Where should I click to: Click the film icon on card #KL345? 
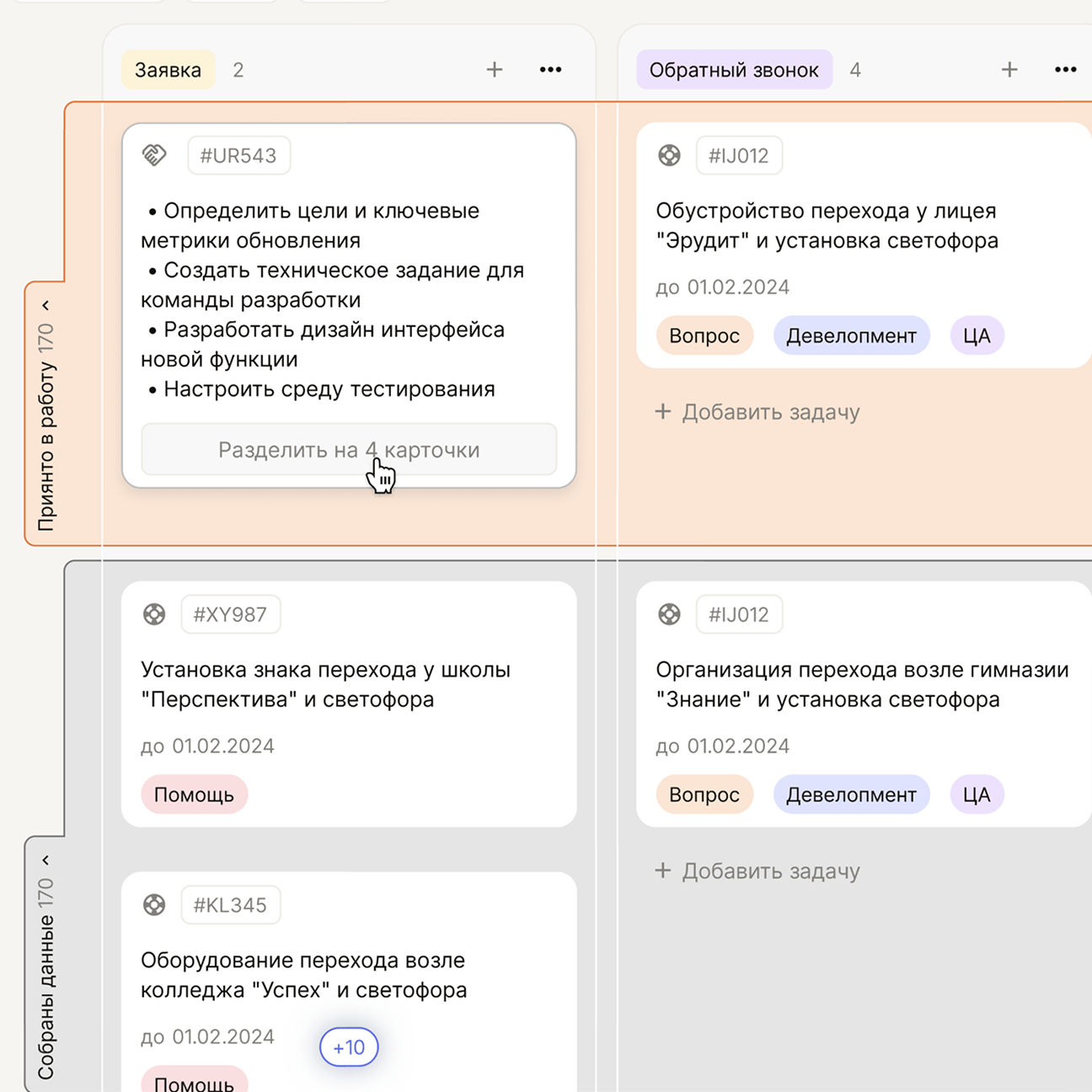click(154, 905)
